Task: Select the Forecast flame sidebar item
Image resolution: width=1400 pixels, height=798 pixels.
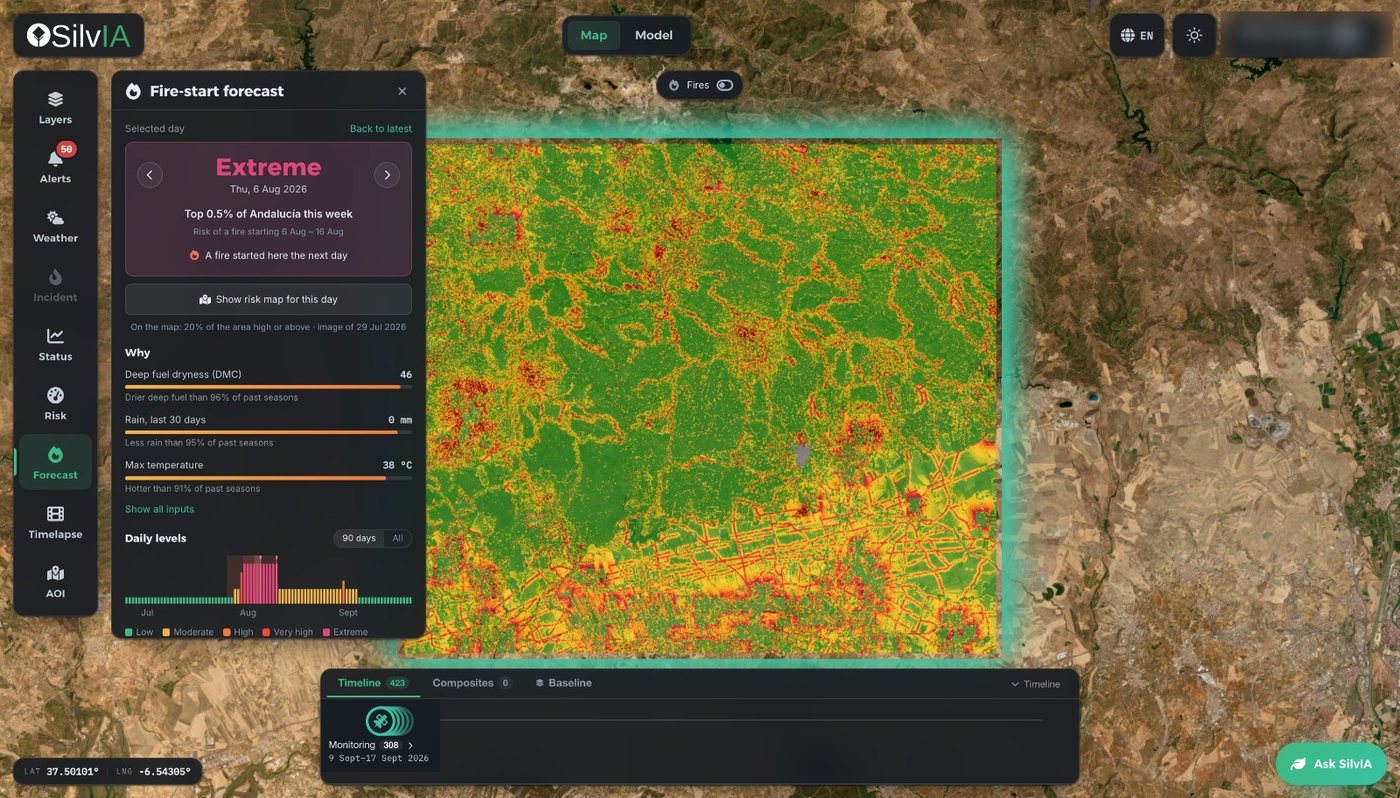Action: 55,462
